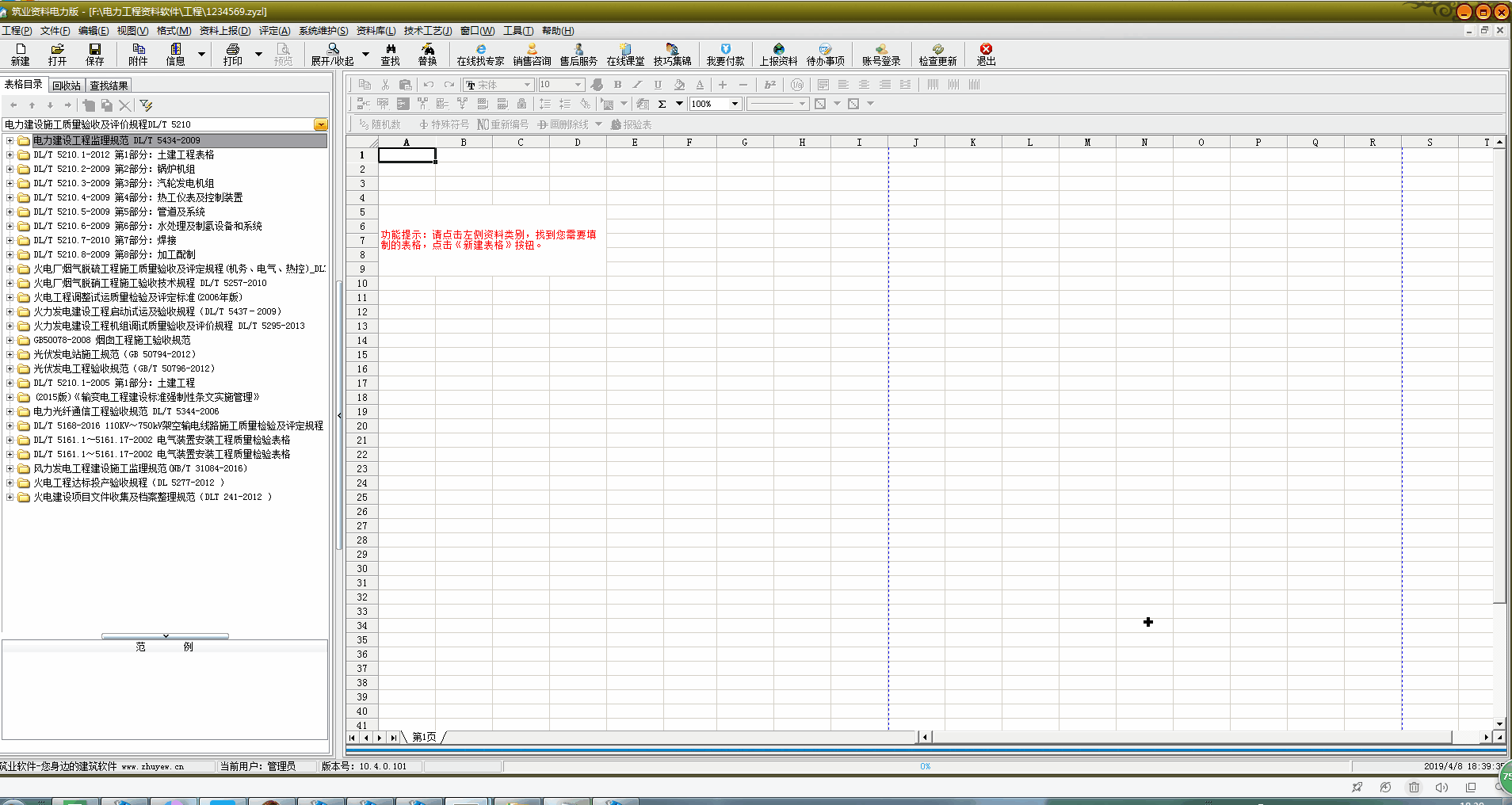Open 在线找专家 online expert icon
Viewport: 1512px width, 805px height.
480,54
